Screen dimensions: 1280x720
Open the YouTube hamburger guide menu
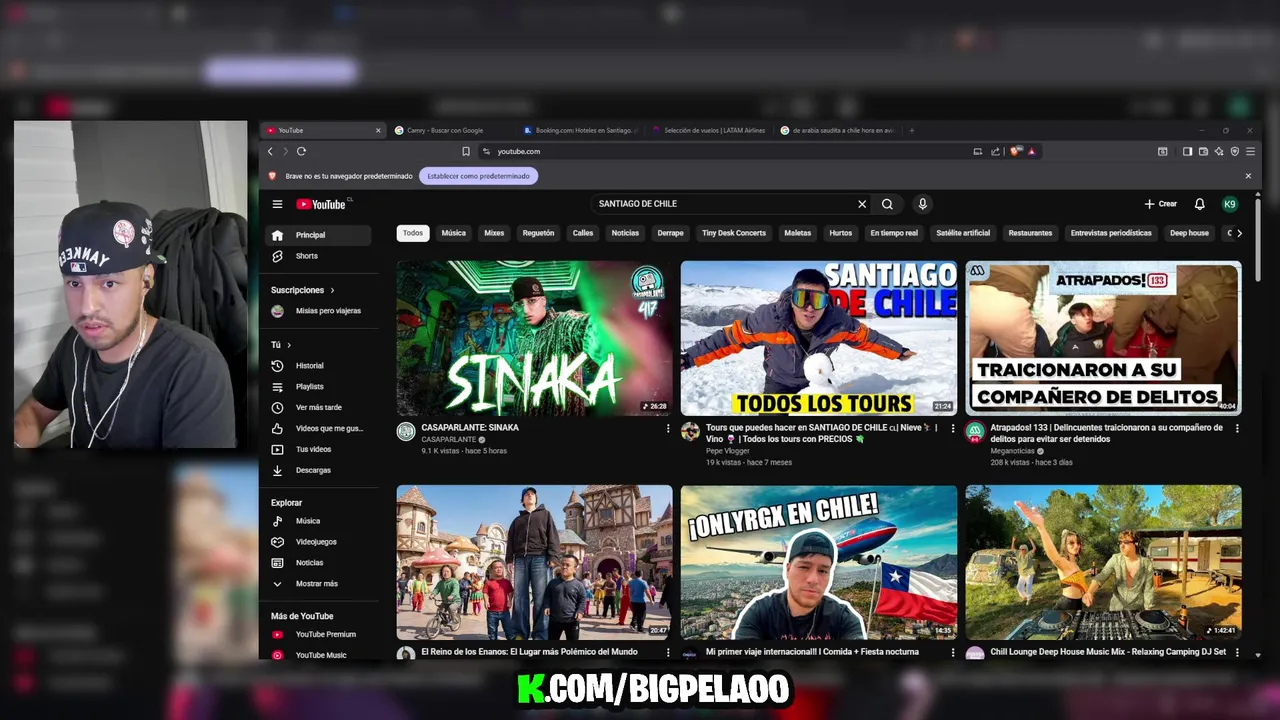277,204
